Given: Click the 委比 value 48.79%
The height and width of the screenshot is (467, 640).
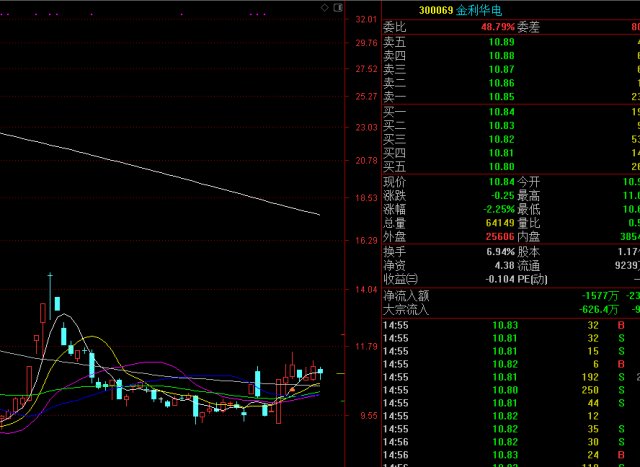Looking at the screenshot, I should click(498, 27).
